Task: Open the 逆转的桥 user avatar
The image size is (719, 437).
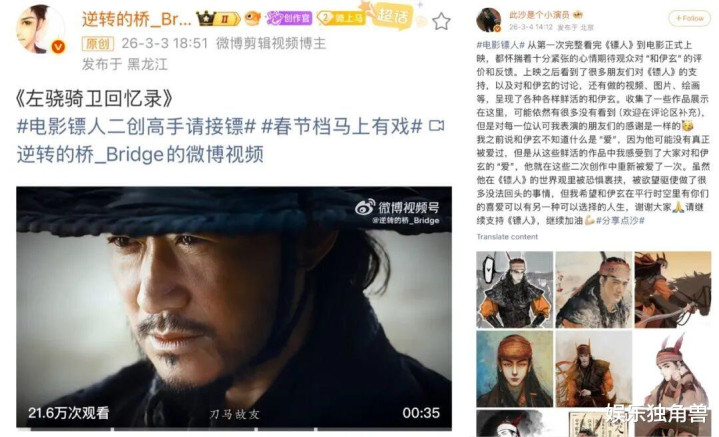Action: click(39, 28)
